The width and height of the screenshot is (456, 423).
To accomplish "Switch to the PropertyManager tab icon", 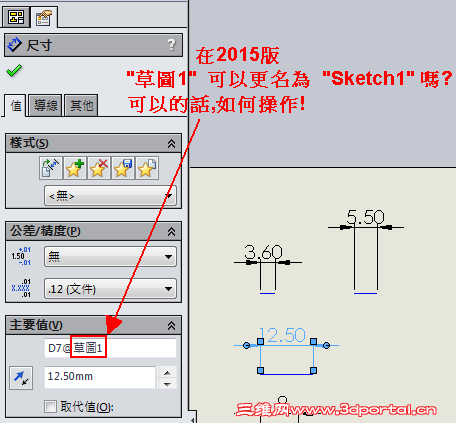I will (44, 17).
